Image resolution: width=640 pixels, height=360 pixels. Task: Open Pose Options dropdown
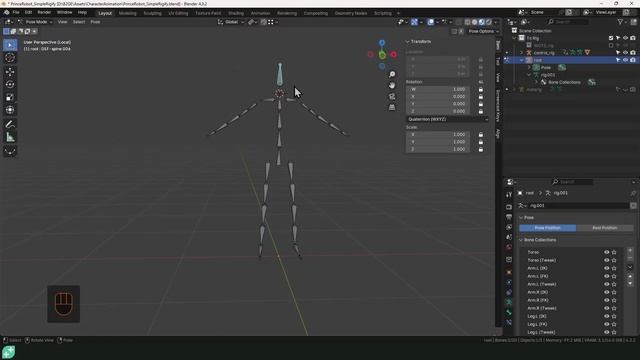[483, 31]
